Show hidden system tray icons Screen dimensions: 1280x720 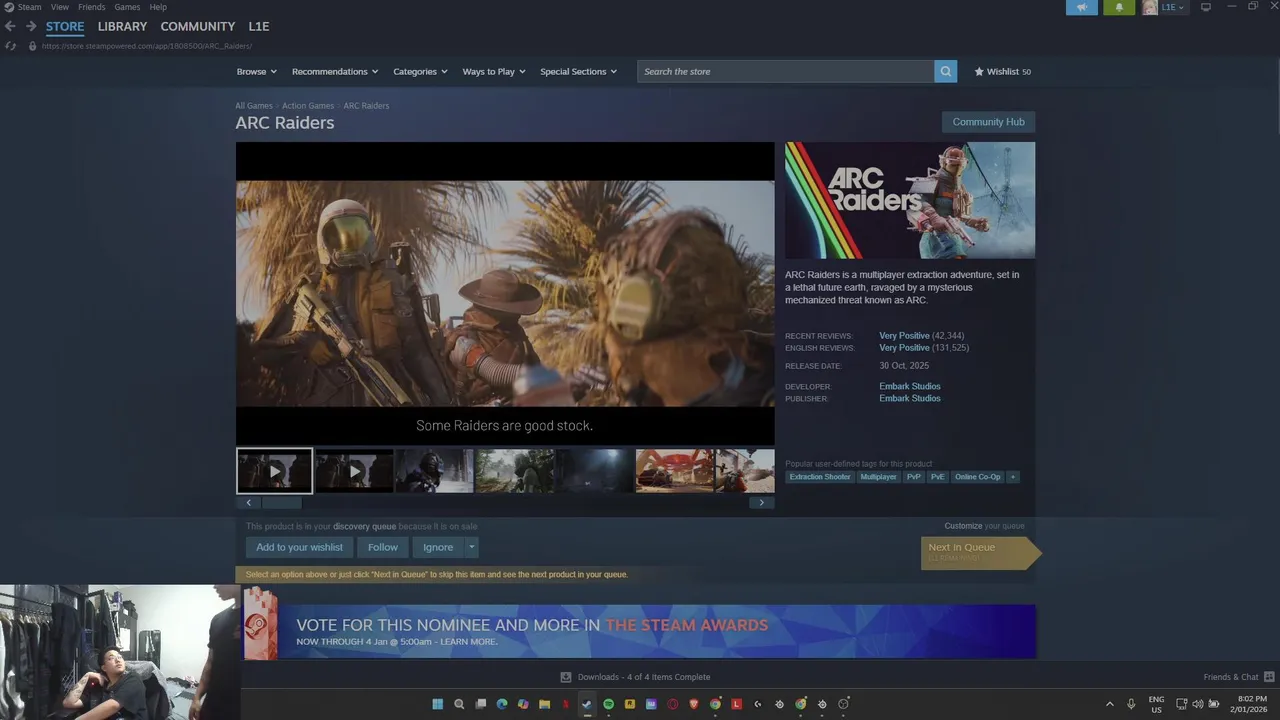click(1109, 704)
